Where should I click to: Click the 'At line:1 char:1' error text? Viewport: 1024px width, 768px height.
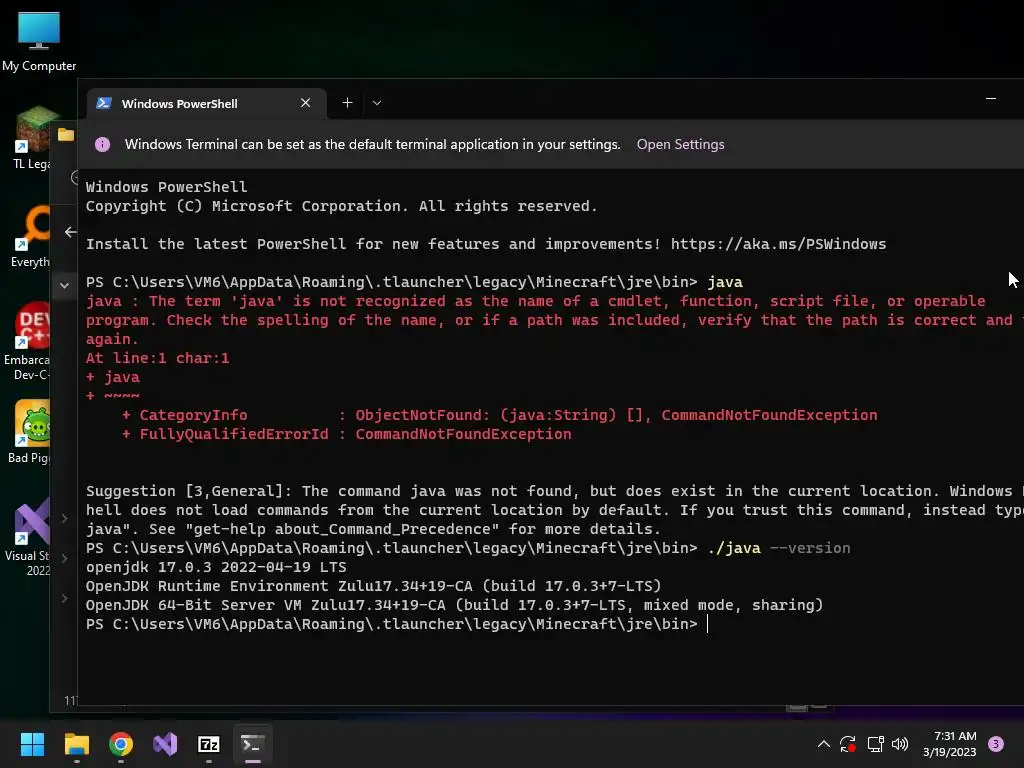tap(157, 358)
